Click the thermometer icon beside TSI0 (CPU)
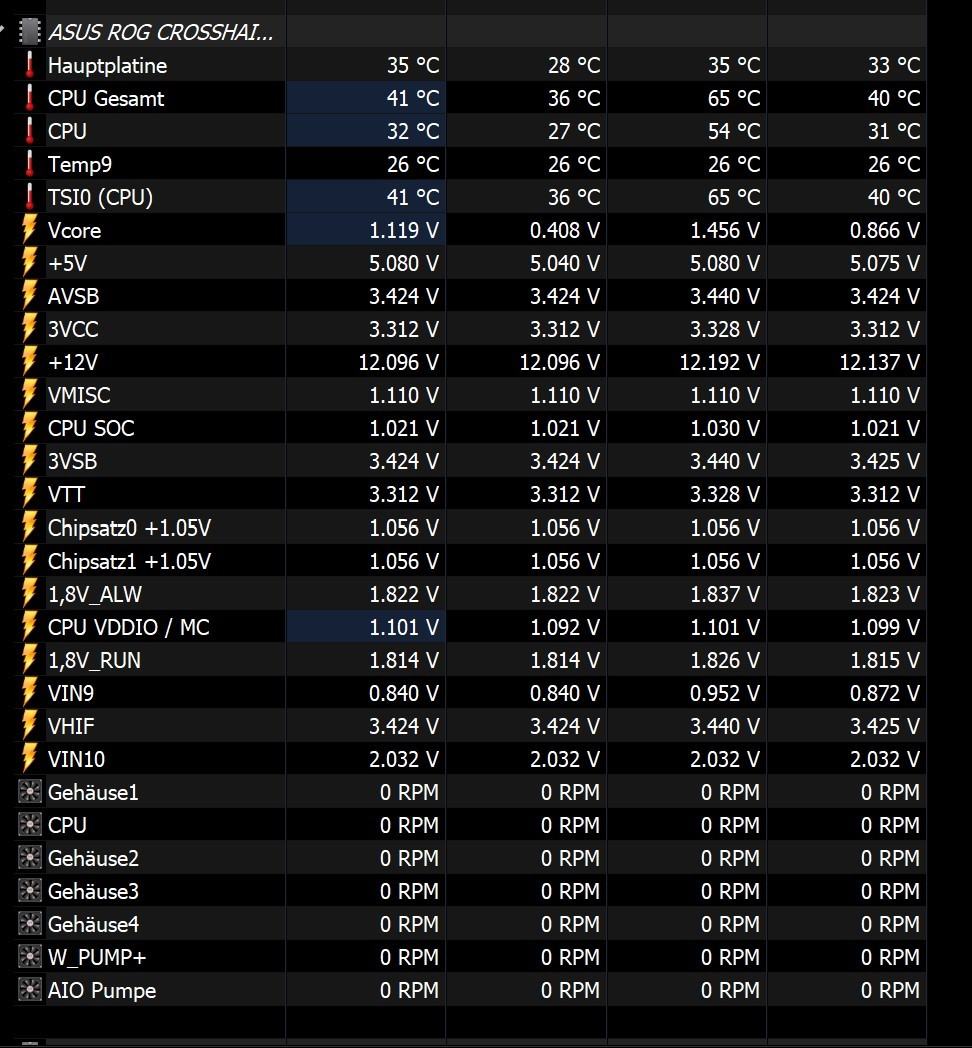972x1048 pixels. point(29,197)
